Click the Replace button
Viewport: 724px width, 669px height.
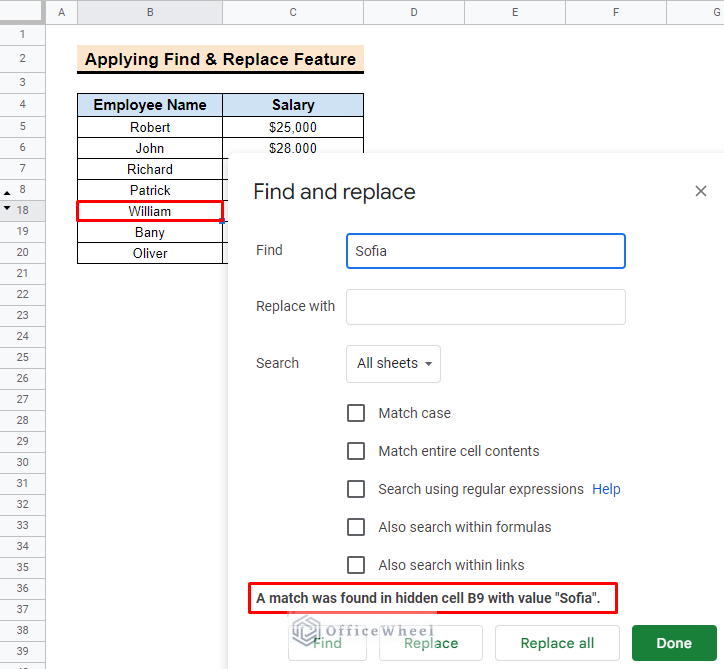(431, 643)
